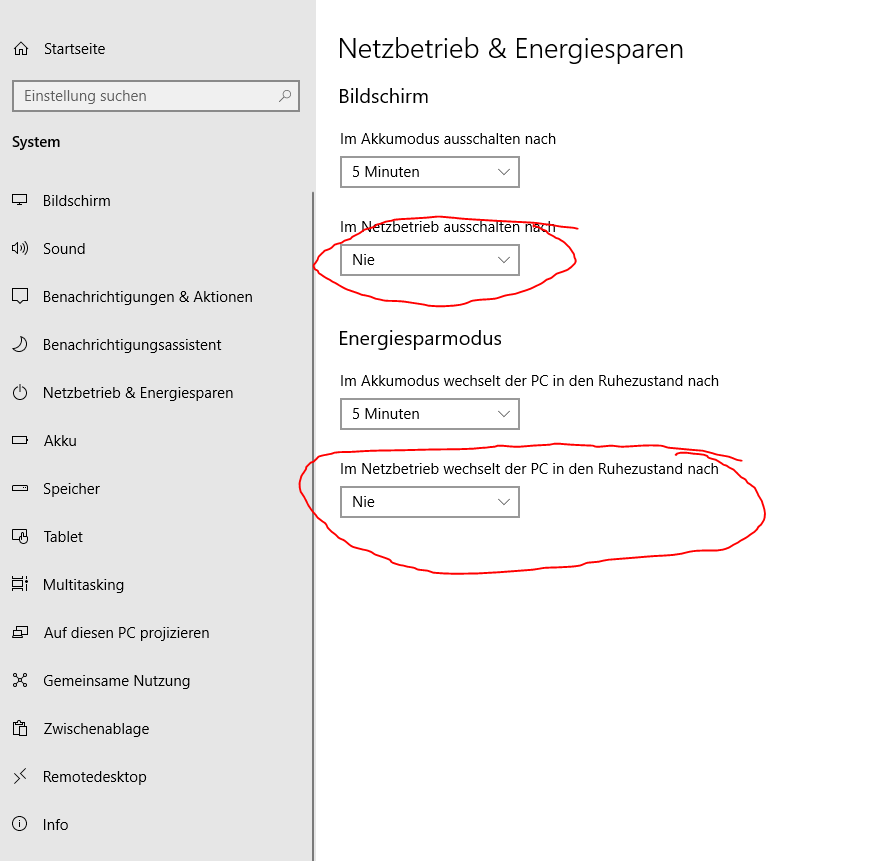The width and height of the screenshot is (886, 861).
Task: Click the System sidebar heading
Action: coord(36,142)
